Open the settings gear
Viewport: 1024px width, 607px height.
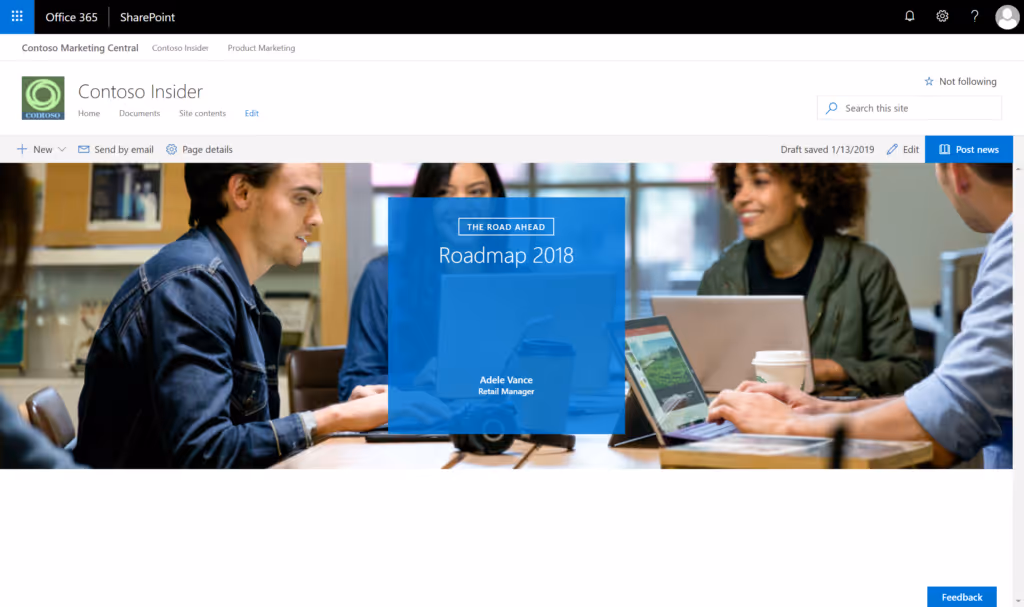click(942, 16)
